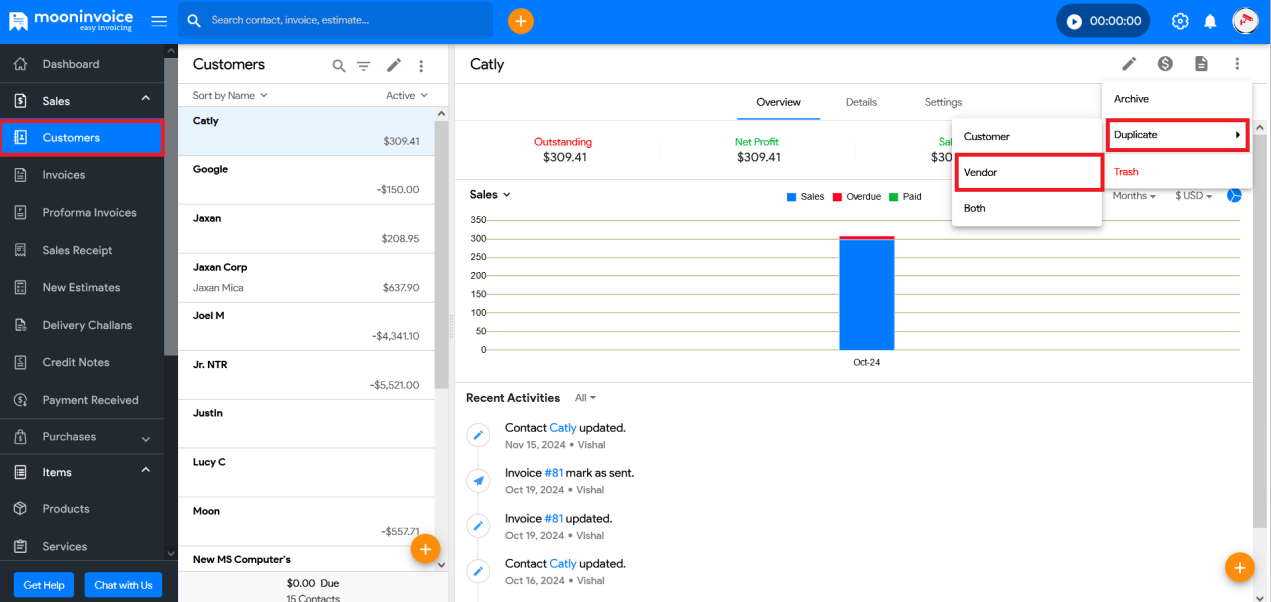Open the Active status dropdown
Viewport: 1271px width, 602px height.
(407, 96)
